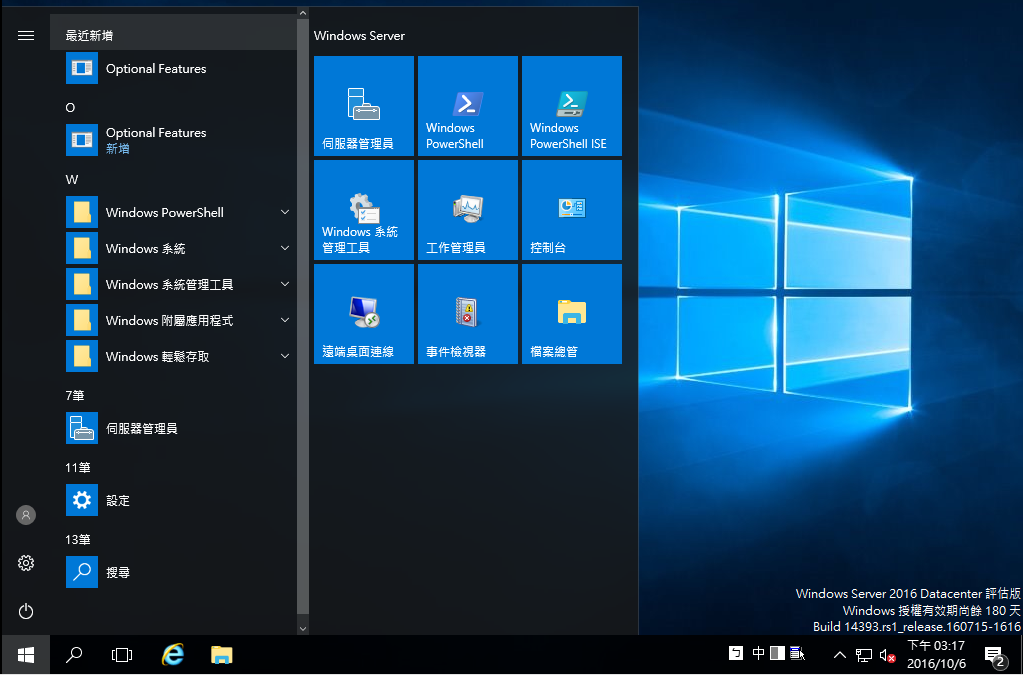Switch the 中 IME input mode indicator

click(x=758, y=653)
